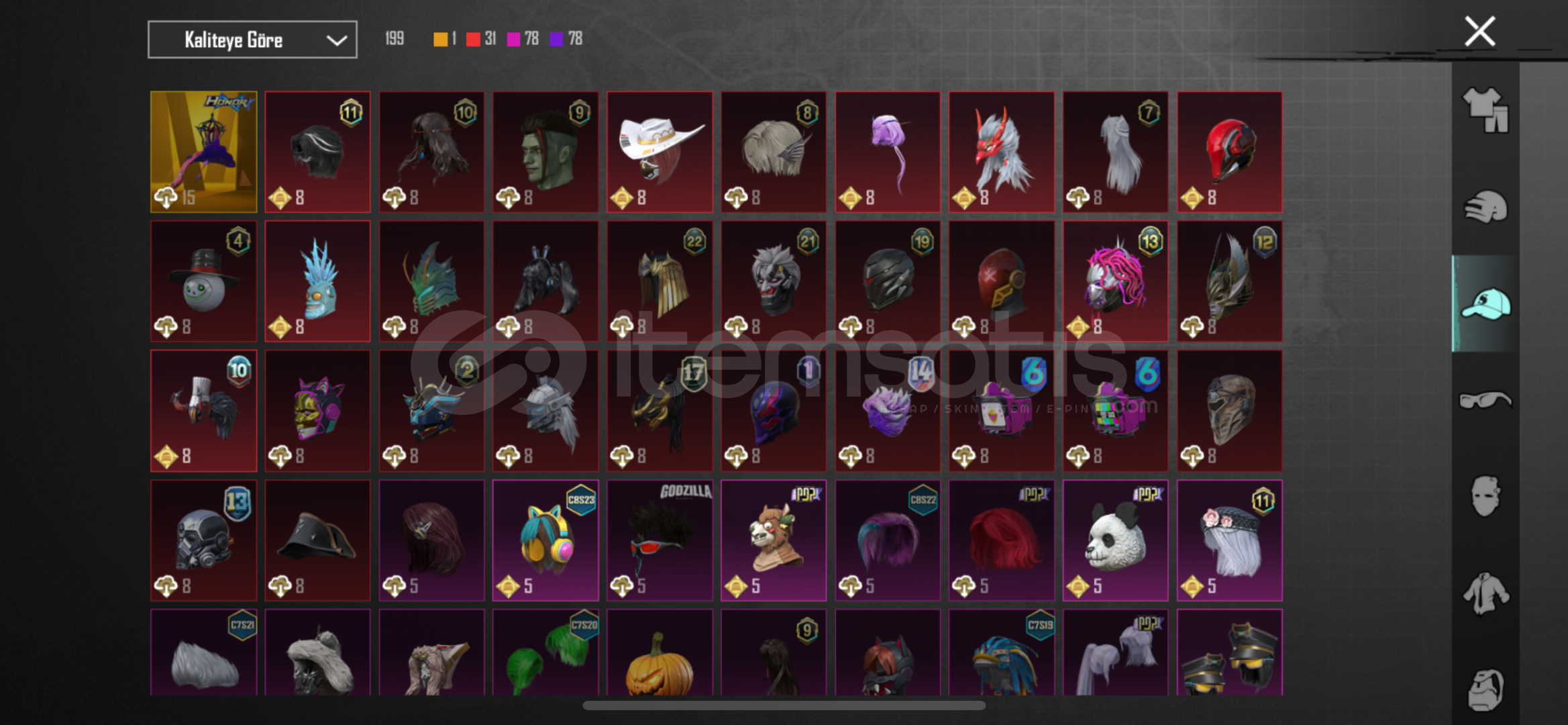
Task: Click the horizontal scrollbar at bottom
Action: [784, 706]
